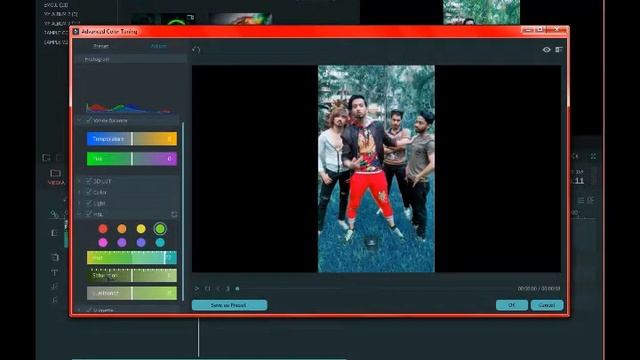Click the Cancel button
This screenshot has width=640, height=360.
[x=547, y=305]
